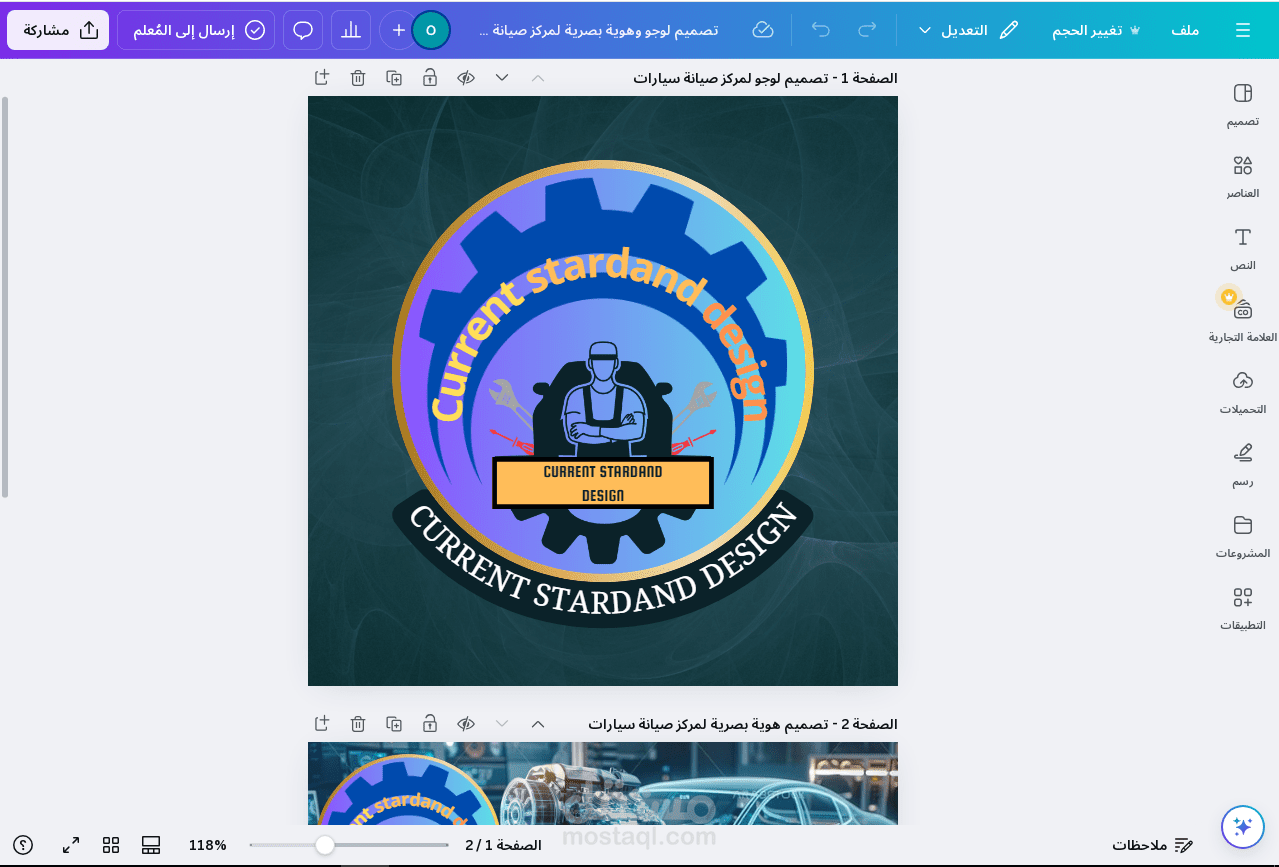1279x867 pixels.
Task: Click the مشاركة share button
Action: tap(59, 30)
